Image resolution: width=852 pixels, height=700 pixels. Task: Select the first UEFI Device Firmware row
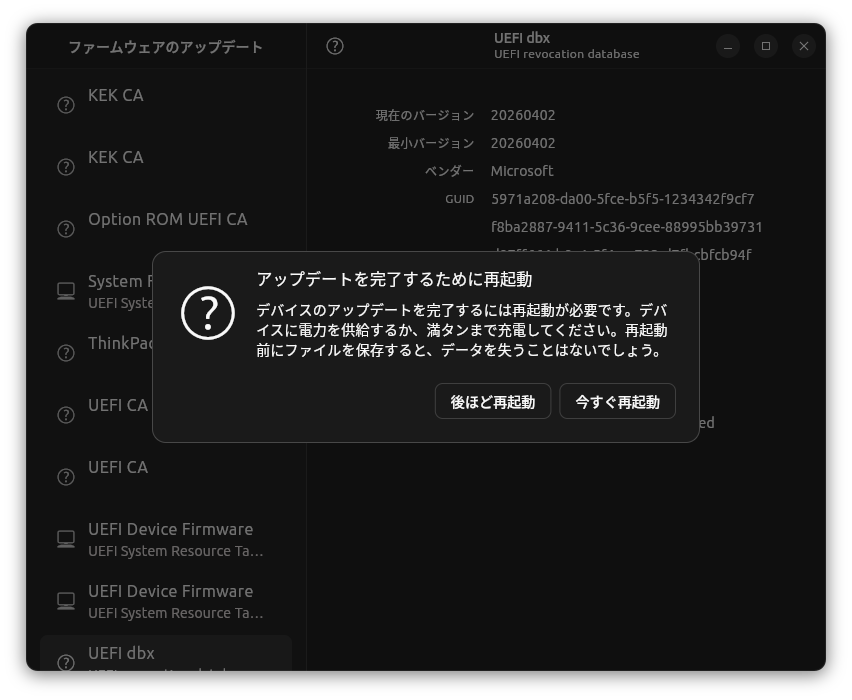pyautogui.click(x=166, y=538)
